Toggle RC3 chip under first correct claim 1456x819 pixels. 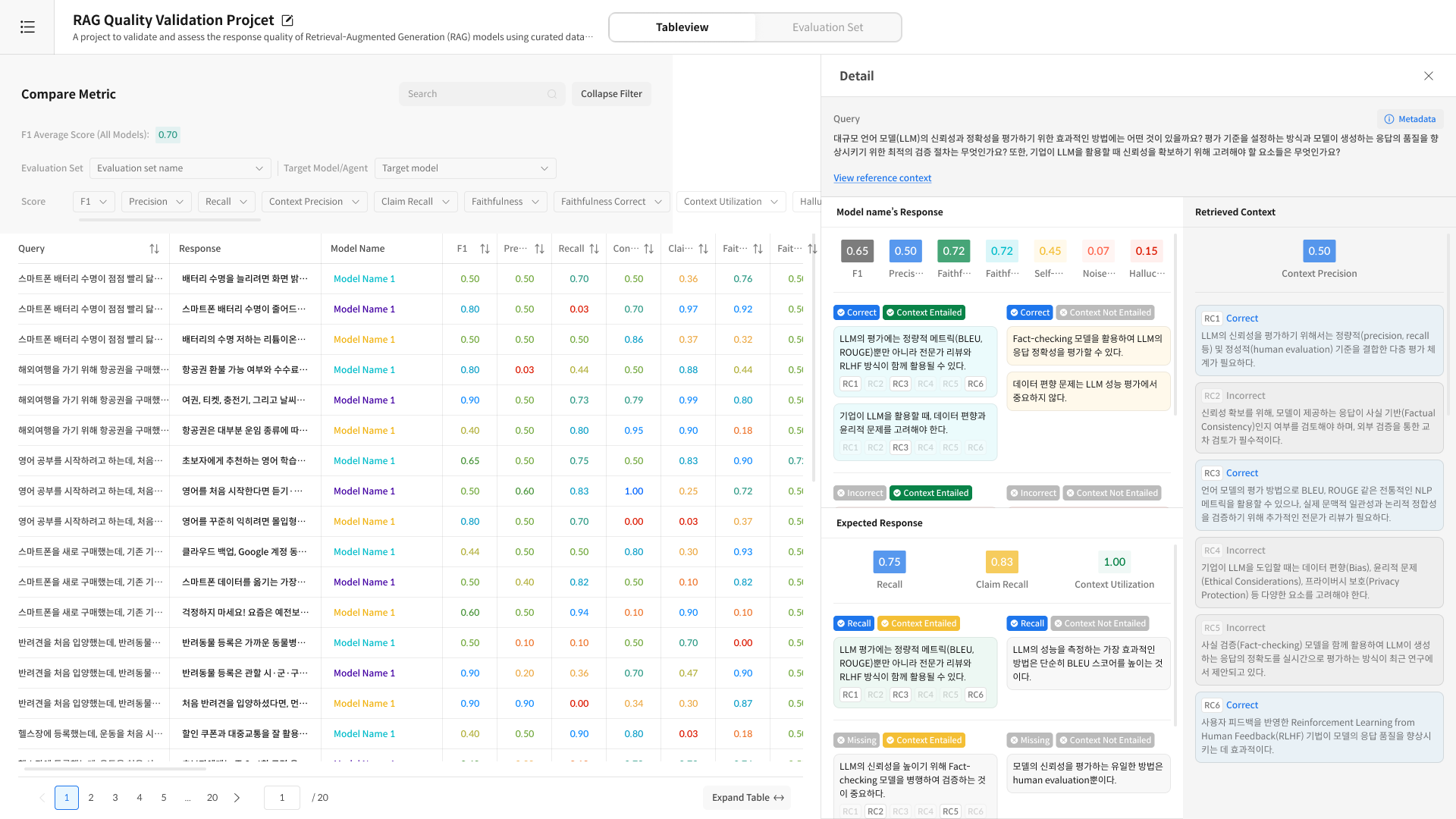900,384
